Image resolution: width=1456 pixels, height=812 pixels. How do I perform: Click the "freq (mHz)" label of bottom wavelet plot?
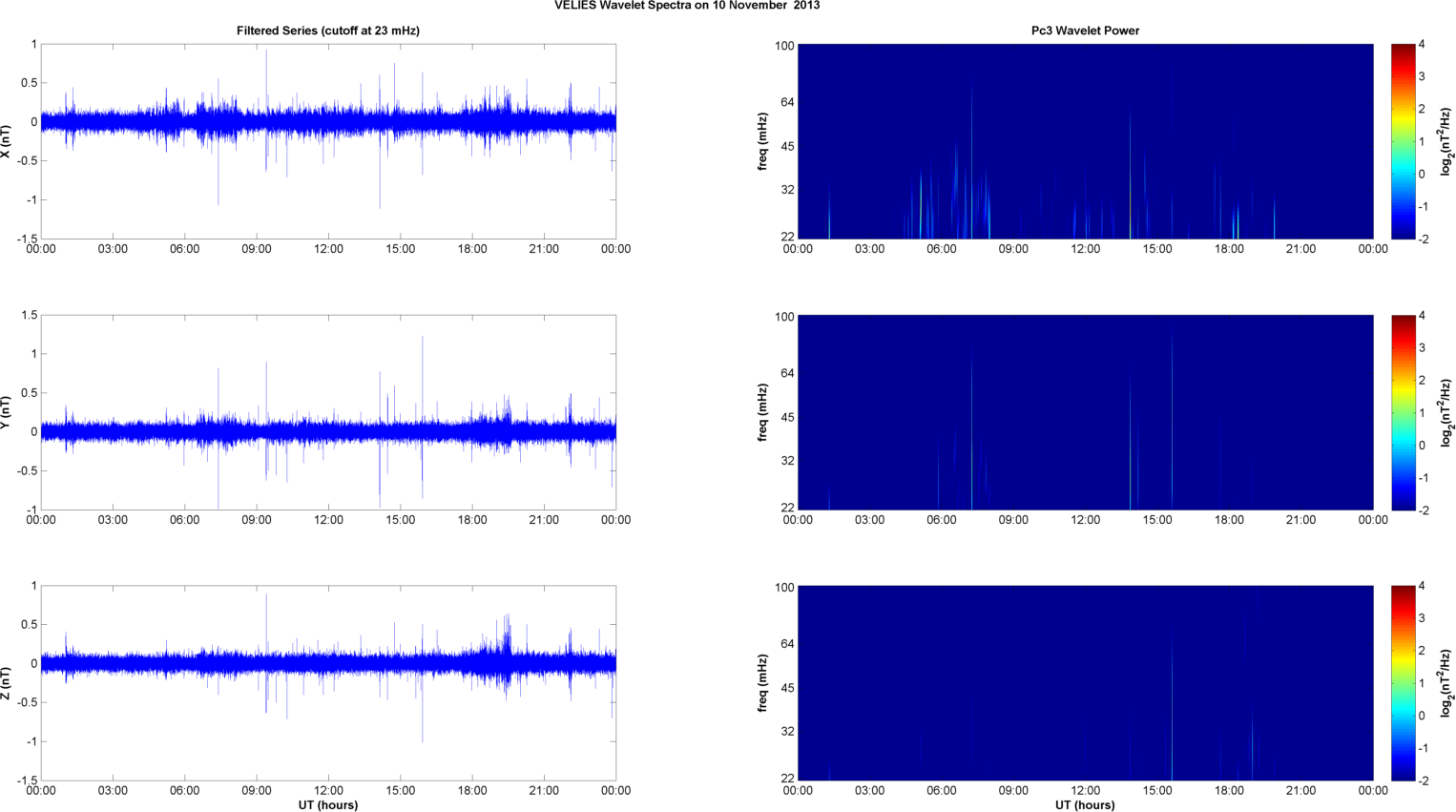pyautogui.click(x=763, y=683)
